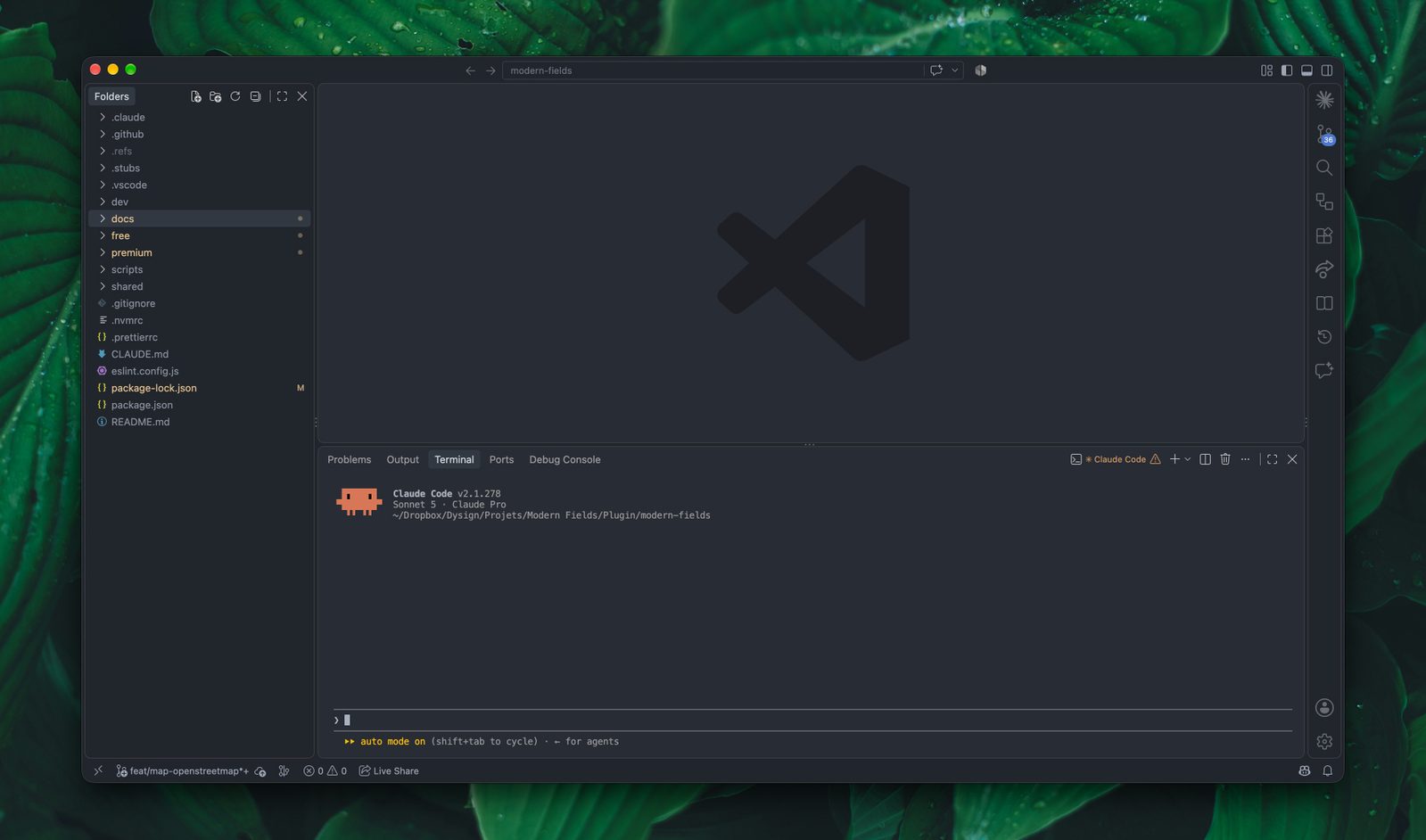Switch to the Output tab

coord(402,459)
